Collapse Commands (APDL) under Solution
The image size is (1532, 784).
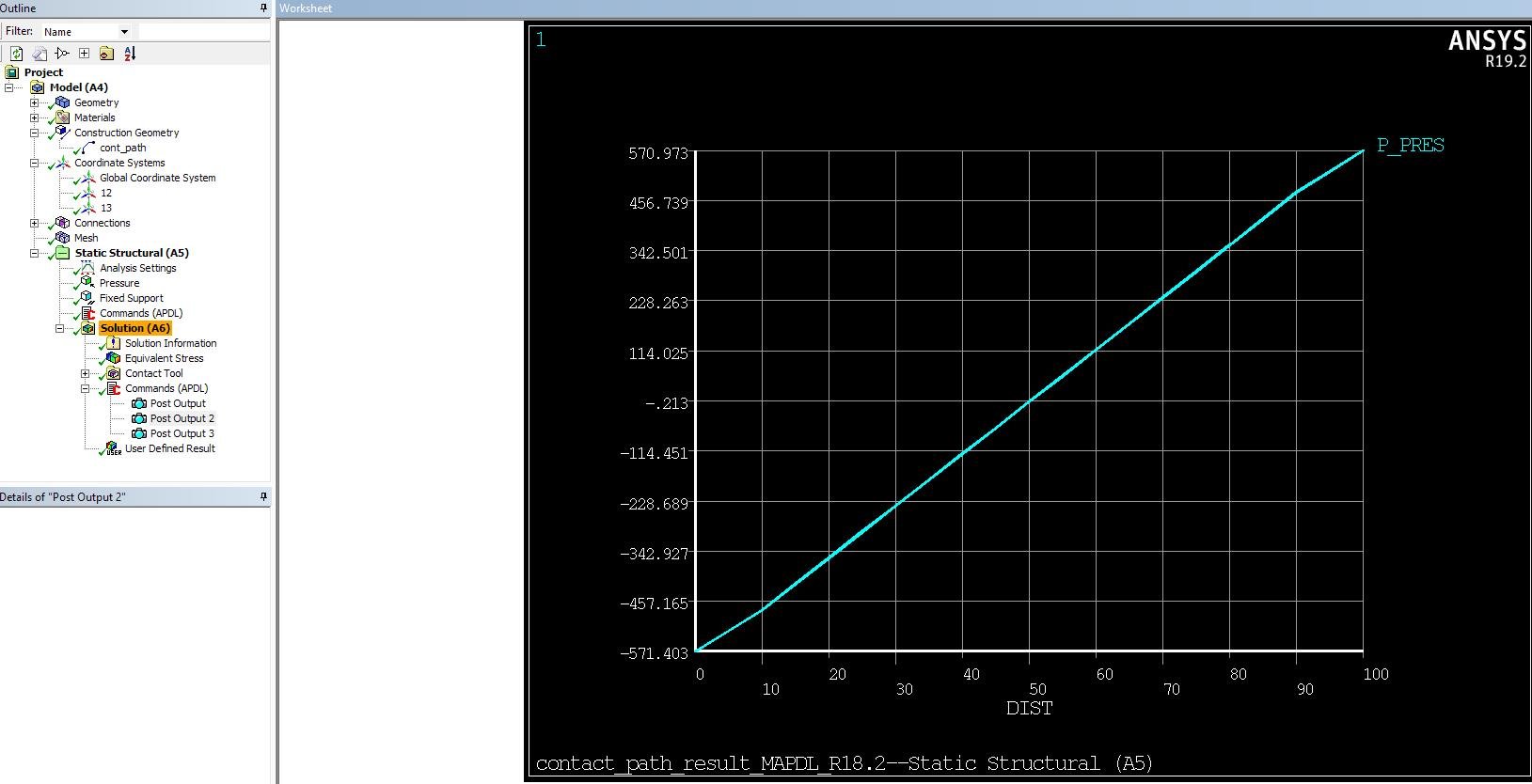click(x=85, y=388)
